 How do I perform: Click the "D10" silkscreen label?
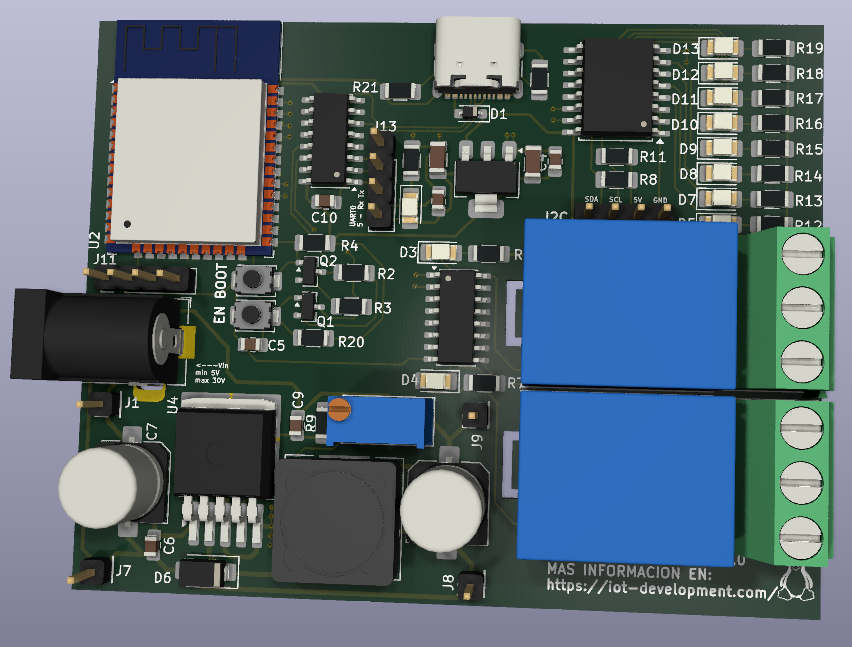684,125
